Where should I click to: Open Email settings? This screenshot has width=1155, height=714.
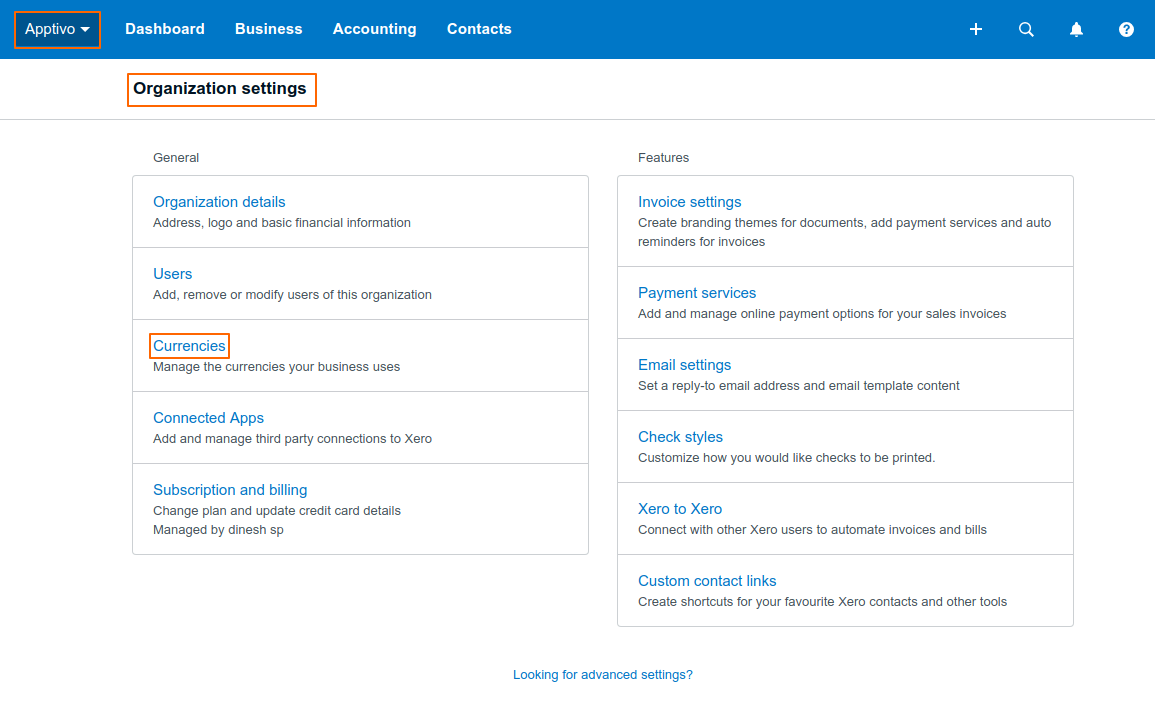[x=685, y=365]
